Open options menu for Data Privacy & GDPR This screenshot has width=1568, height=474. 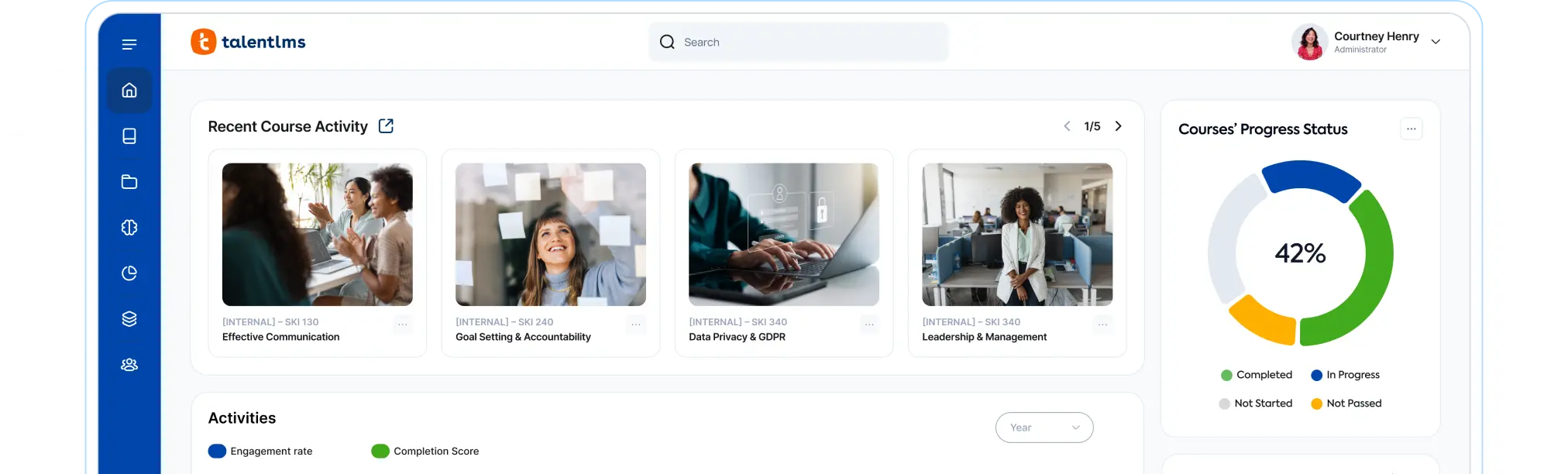click(869, 325)
